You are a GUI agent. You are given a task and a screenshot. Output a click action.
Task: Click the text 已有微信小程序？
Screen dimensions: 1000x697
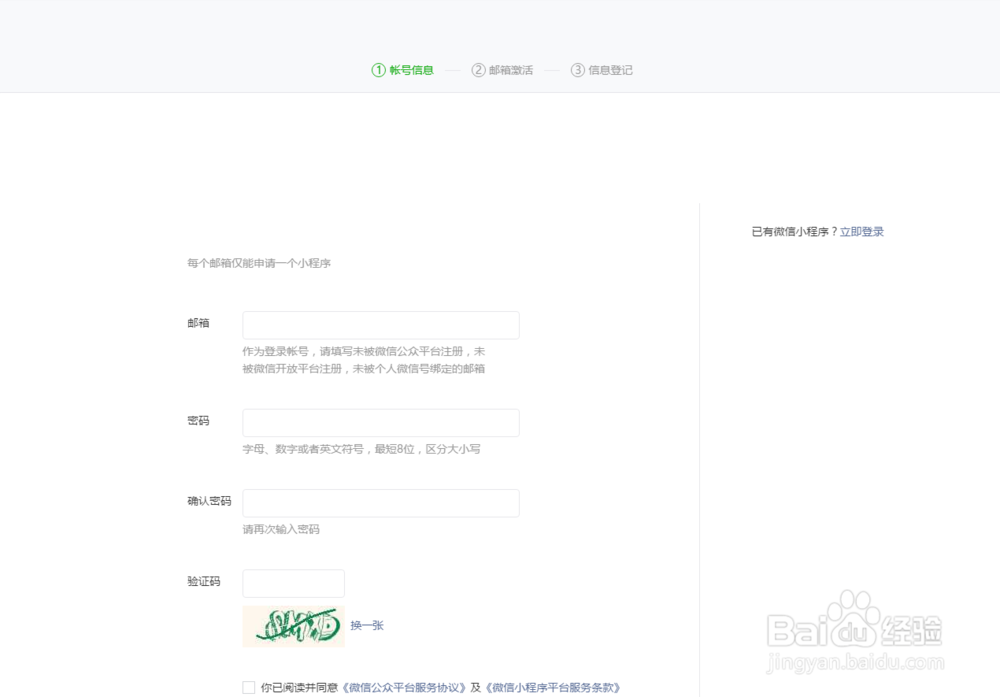coord(795,231)
